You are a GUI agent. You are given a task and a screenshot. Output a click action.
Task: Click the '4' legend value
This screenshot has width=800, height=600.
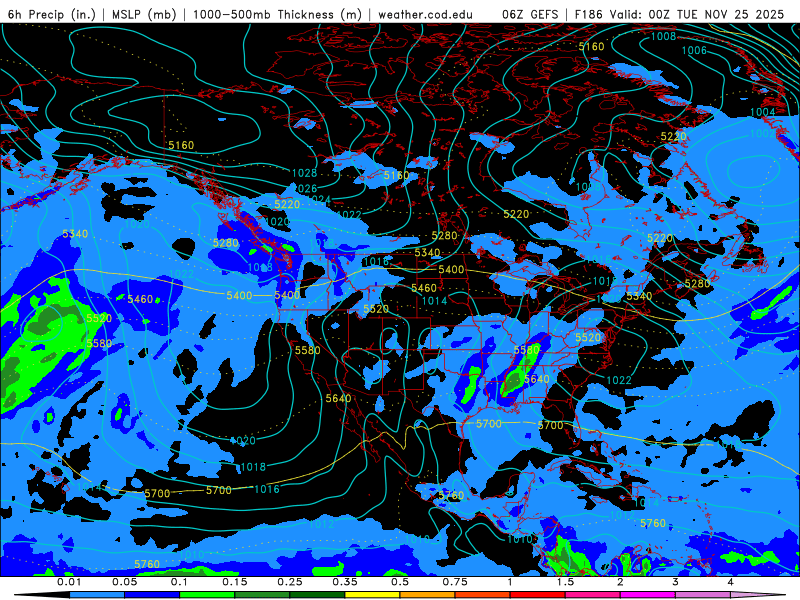(x=731, y=582)
